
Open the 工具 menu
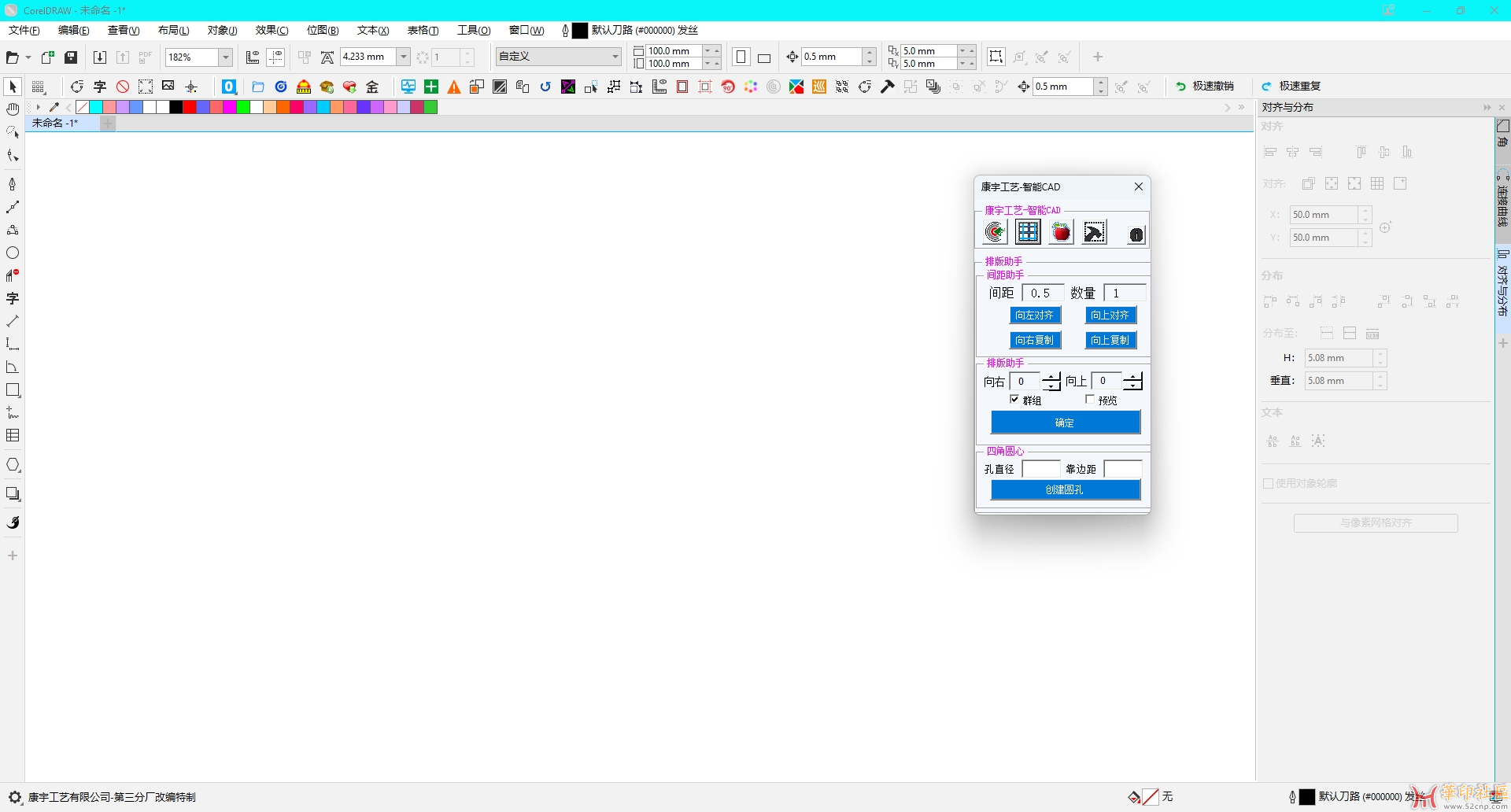coord(474,30)
